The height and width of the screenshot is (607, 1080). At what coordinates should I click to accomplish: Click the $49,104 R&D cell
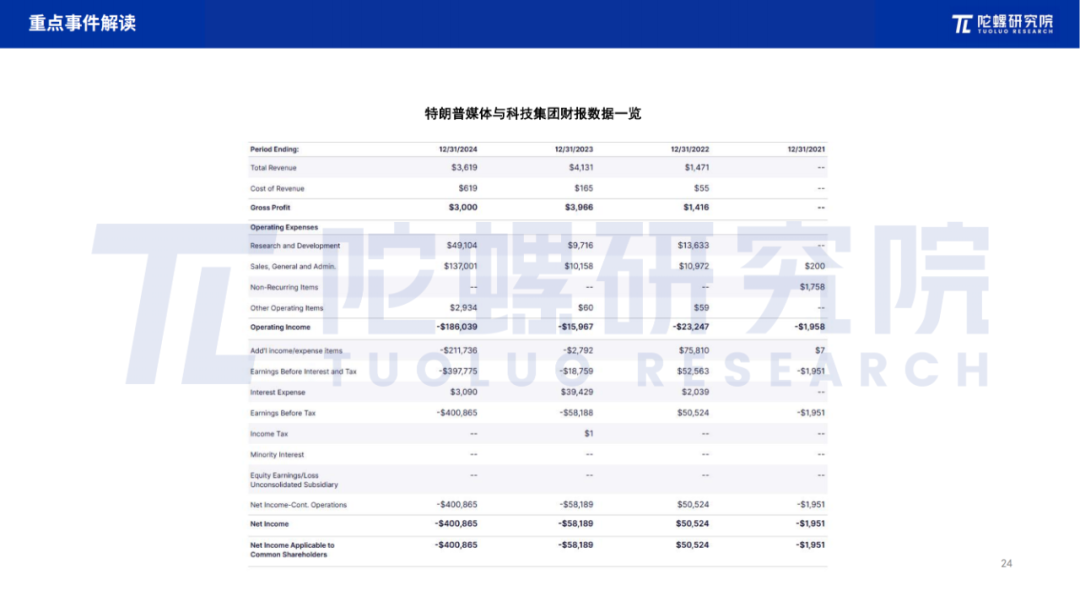point(461,245)
